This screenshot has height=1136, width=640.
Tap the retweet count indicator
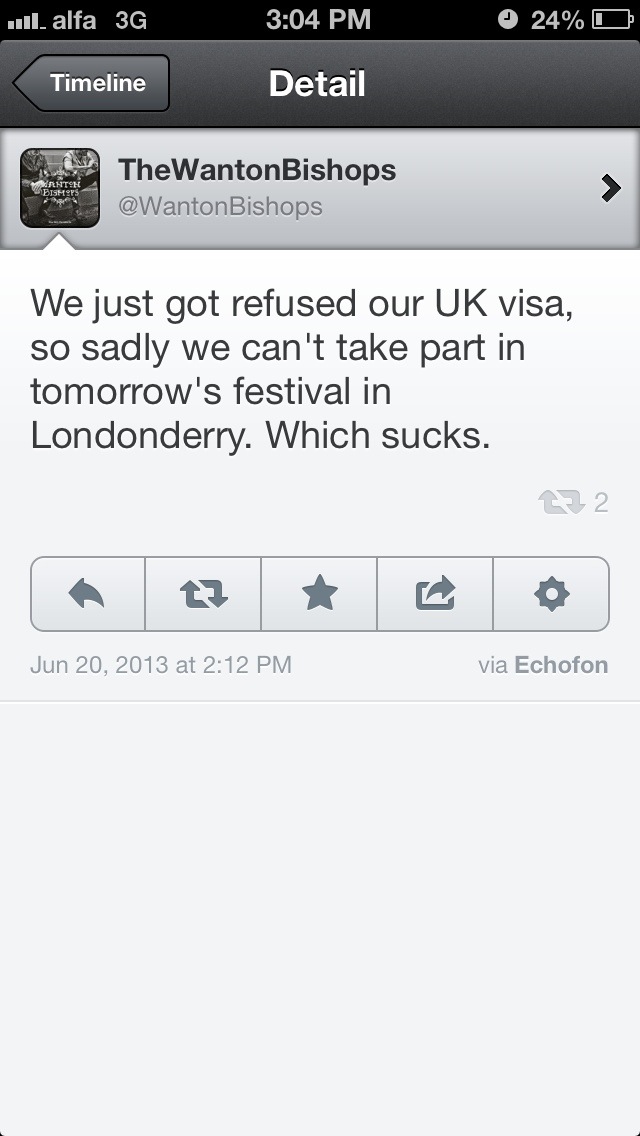[573, 503]
